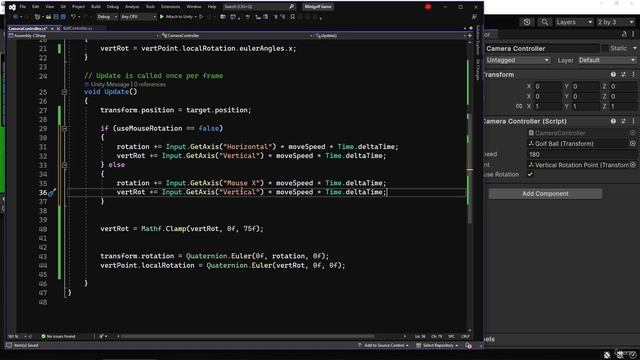Viewport: 640px width, 360px height.
Task: Open the Unity Layers dropdown
Action: [574, 22]
